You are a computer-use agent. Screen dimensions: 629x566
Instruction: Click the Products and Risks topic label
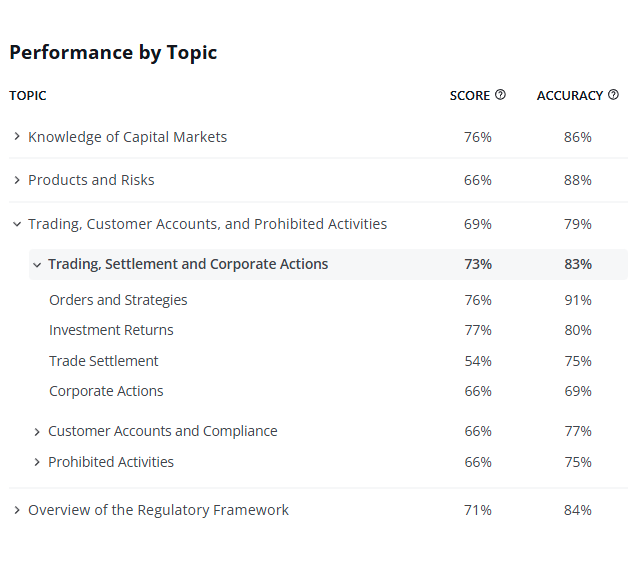(91, 180)
